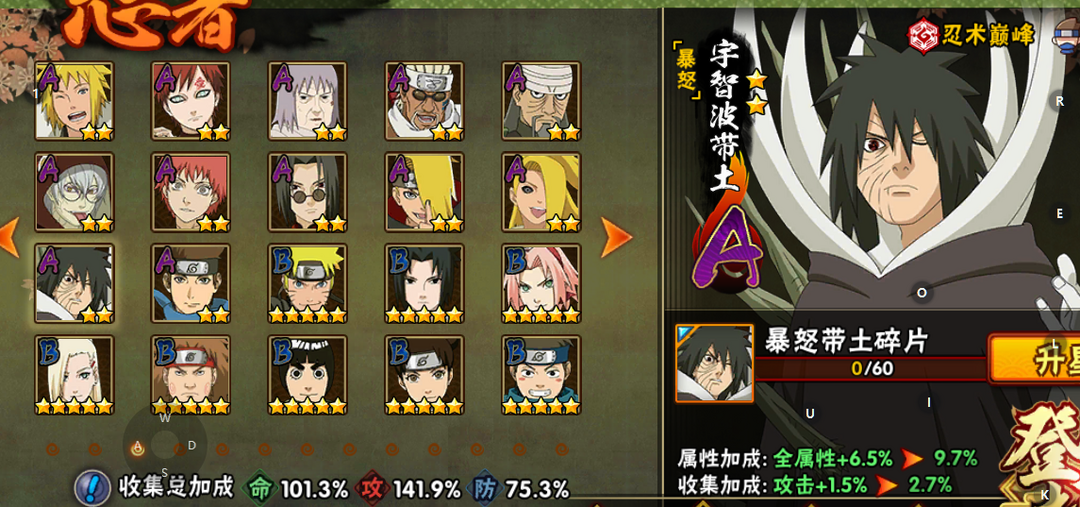
Task: Click the 升星 upgrade star button
Action: point(1035,358)
